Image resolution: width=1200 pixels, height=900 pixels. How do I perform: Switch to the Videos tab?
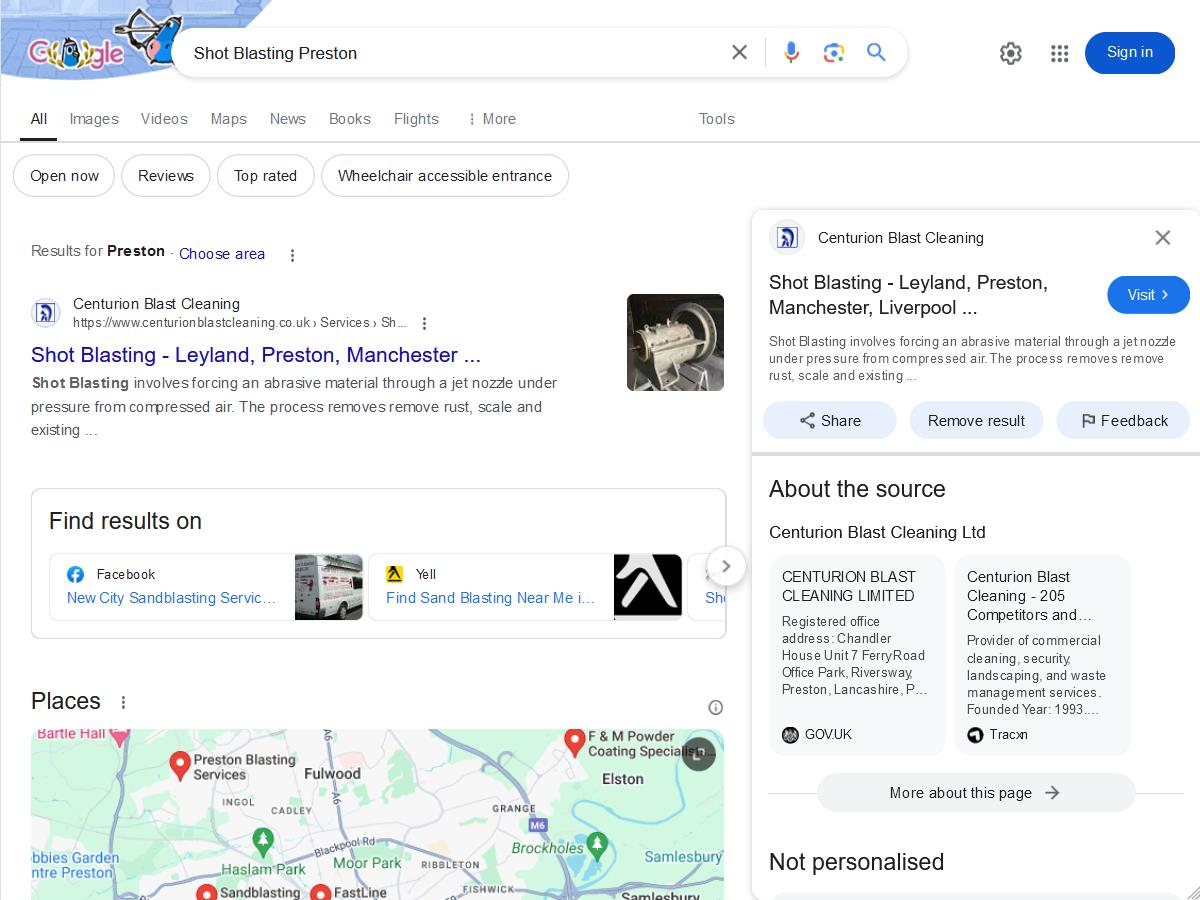click(164, 119)
